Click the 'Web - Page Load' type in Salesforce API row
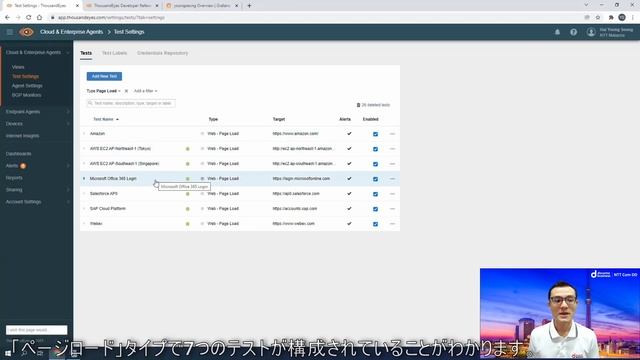 click(223, 193)
